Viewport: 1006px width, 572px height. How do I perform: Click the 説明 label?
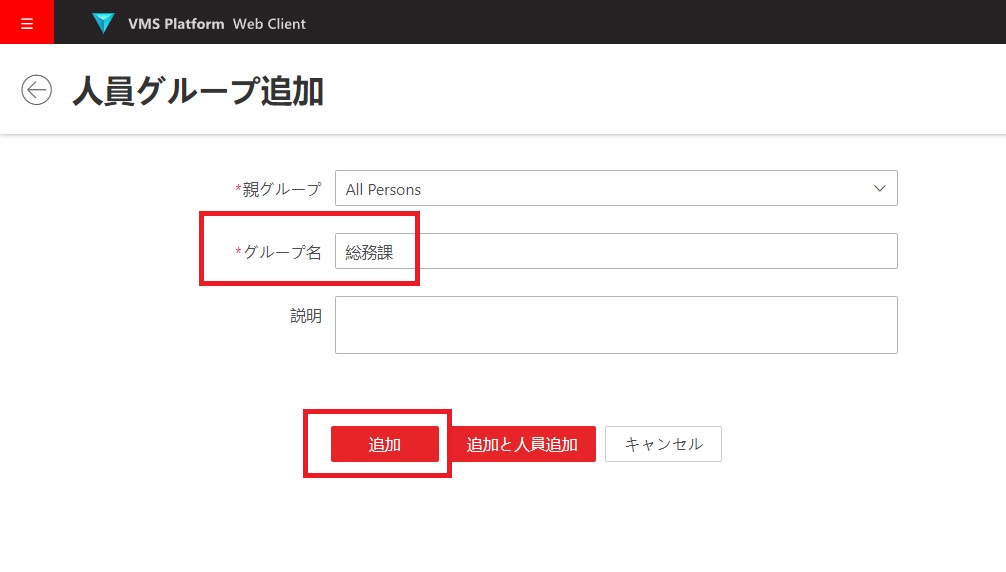point(306,315)
